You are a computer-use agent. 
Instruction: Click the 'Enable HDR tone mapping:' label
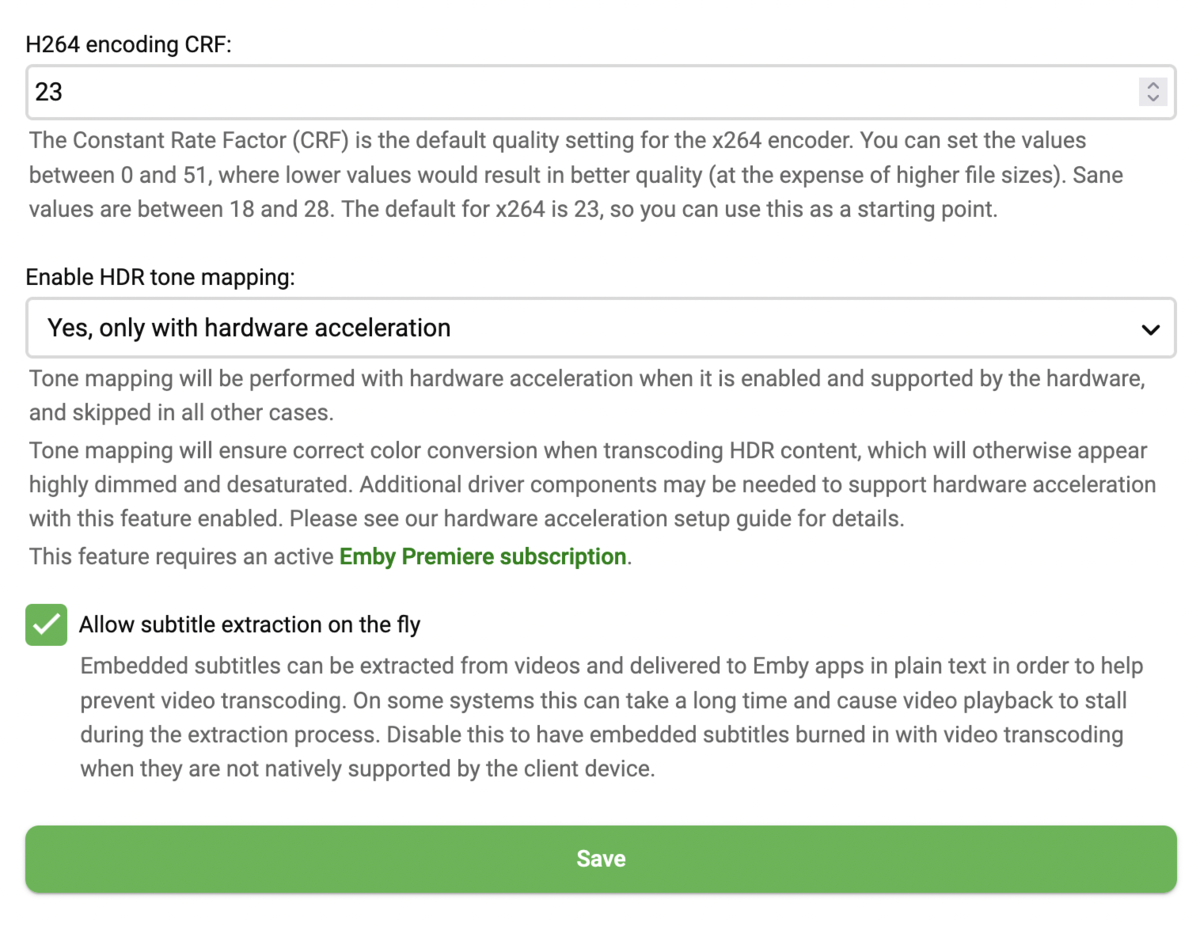click(160, 278)
